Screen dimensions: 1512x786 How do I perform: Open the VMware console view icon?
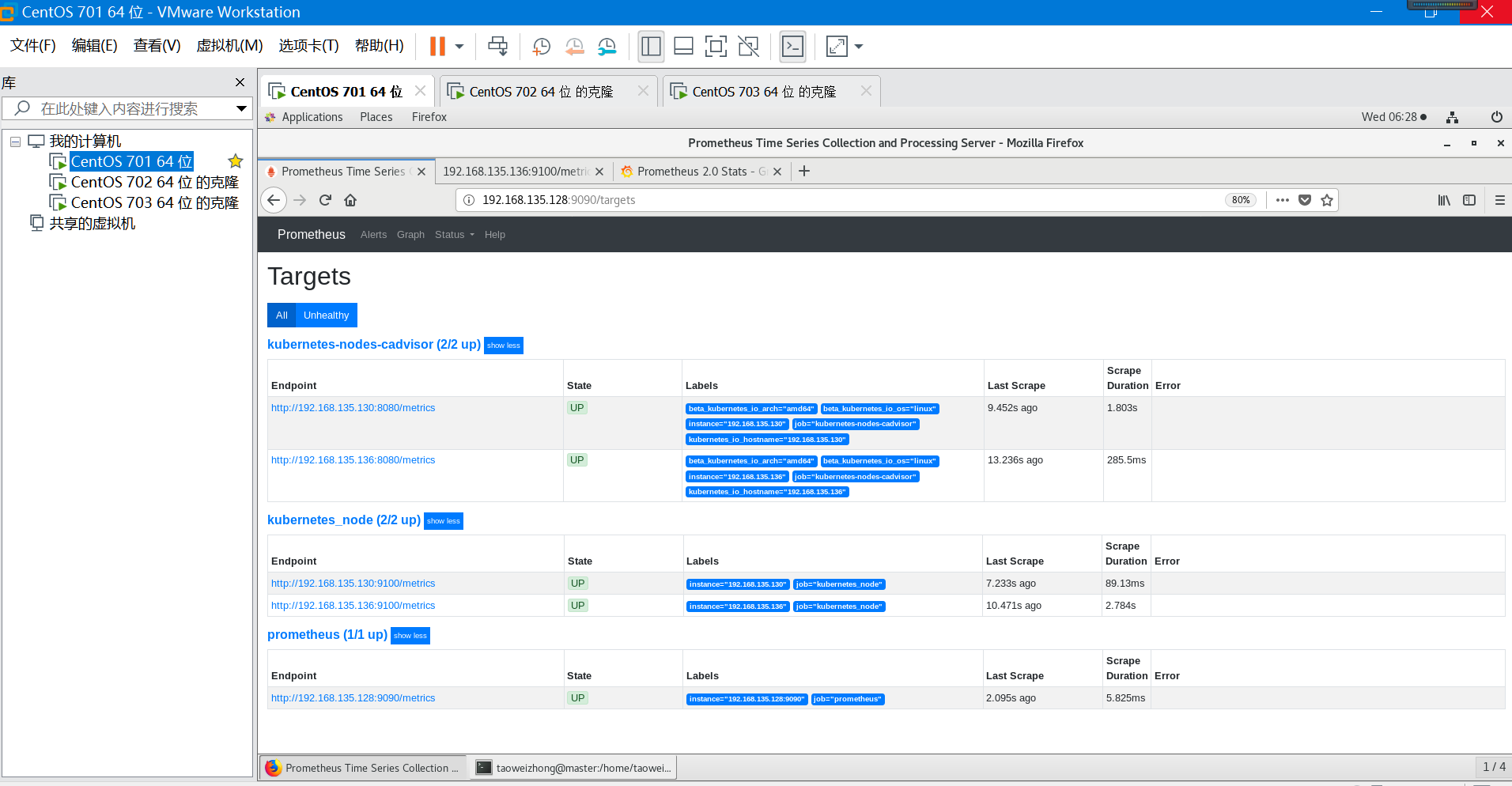[792, 47]
